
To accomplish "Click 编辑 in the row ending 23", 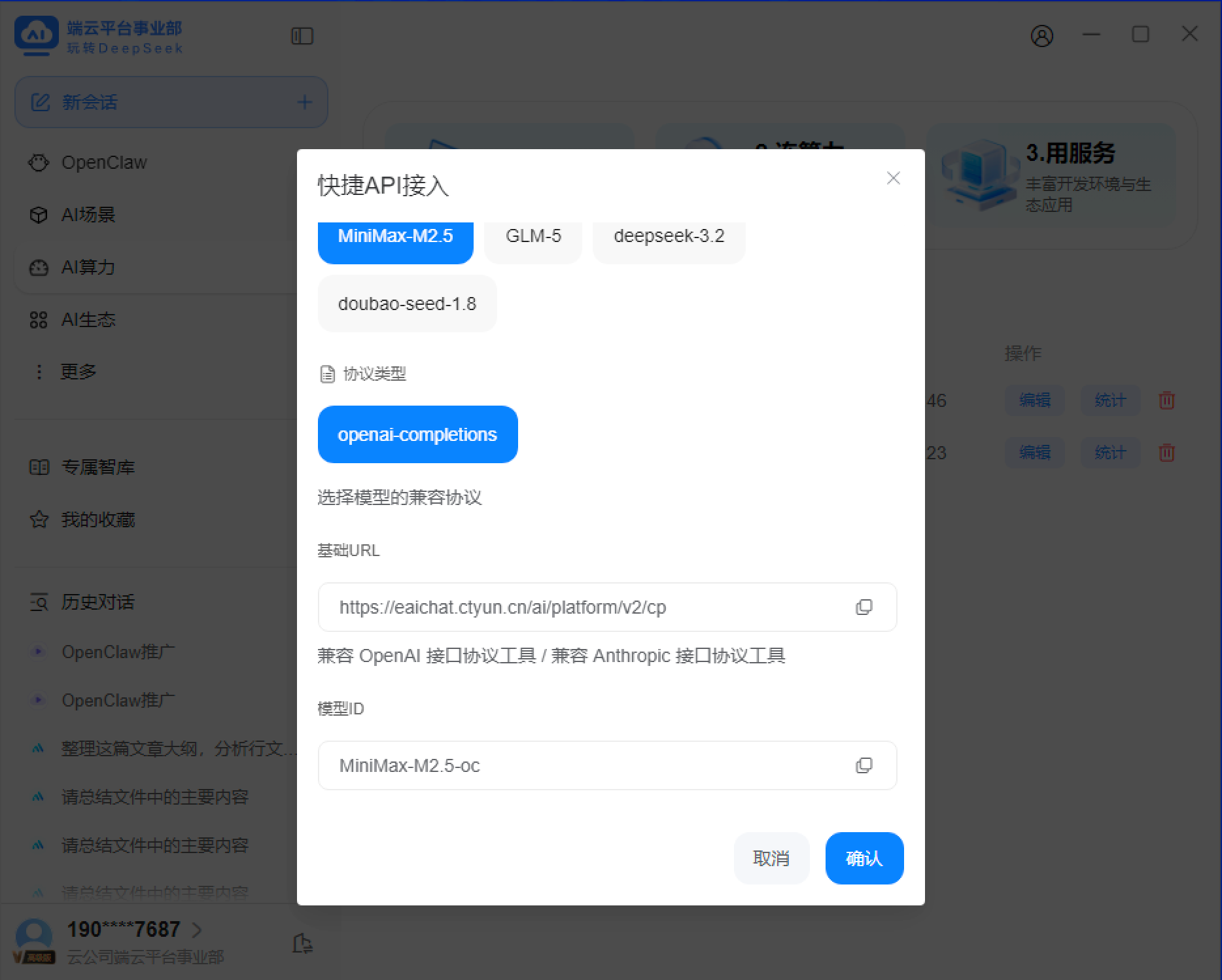I will 1034,453.
